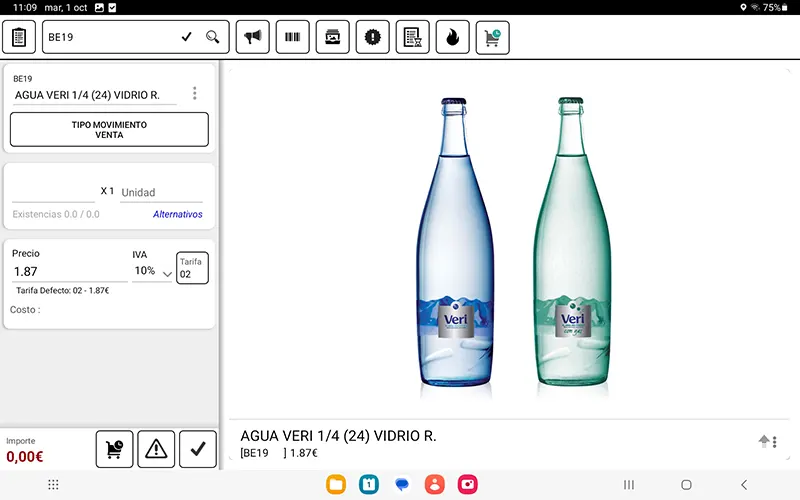Open the pink camera app in dock
This screenshot has width=800, height=500.
point(468,484)
